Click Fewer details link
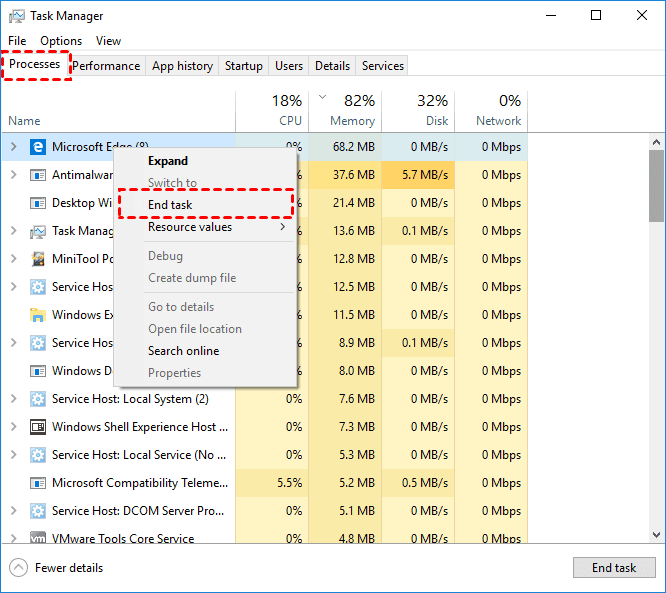The width and height of the screenshot is (666, 593). [x=69, y=568]
